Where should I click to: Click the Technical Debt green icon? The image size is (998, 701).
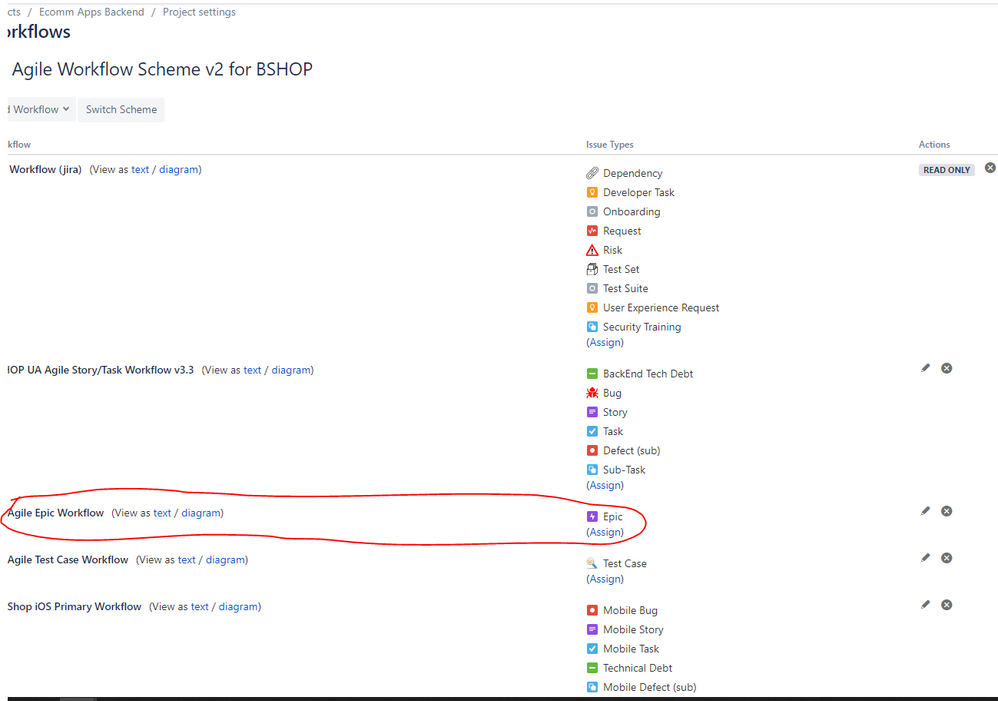(x=592, y=668)
